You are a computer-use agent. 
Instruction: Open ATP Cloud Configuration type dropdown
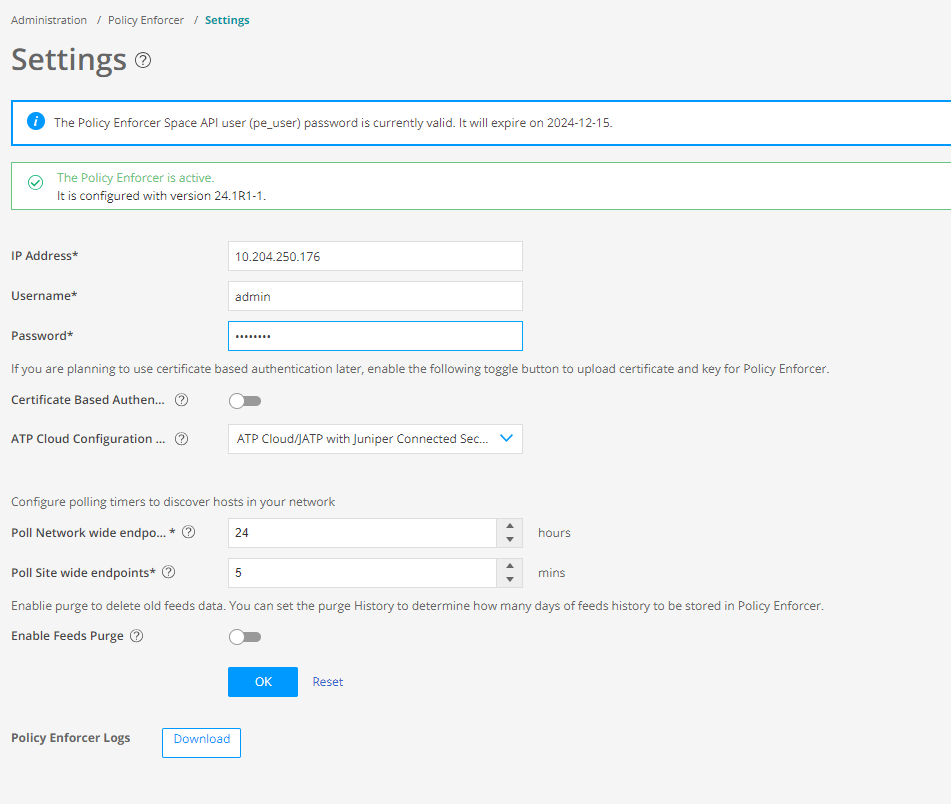tap(375, 439)
